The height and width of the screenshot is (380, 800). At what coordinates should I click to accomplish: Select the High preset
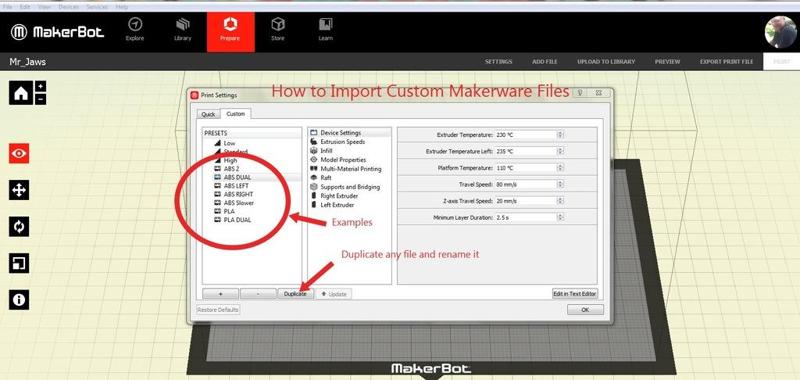[231, 160]
